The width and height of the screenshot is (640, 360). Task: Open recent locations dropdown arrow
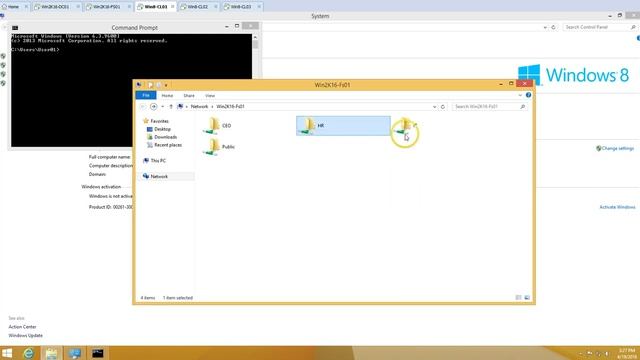point(162,107)
